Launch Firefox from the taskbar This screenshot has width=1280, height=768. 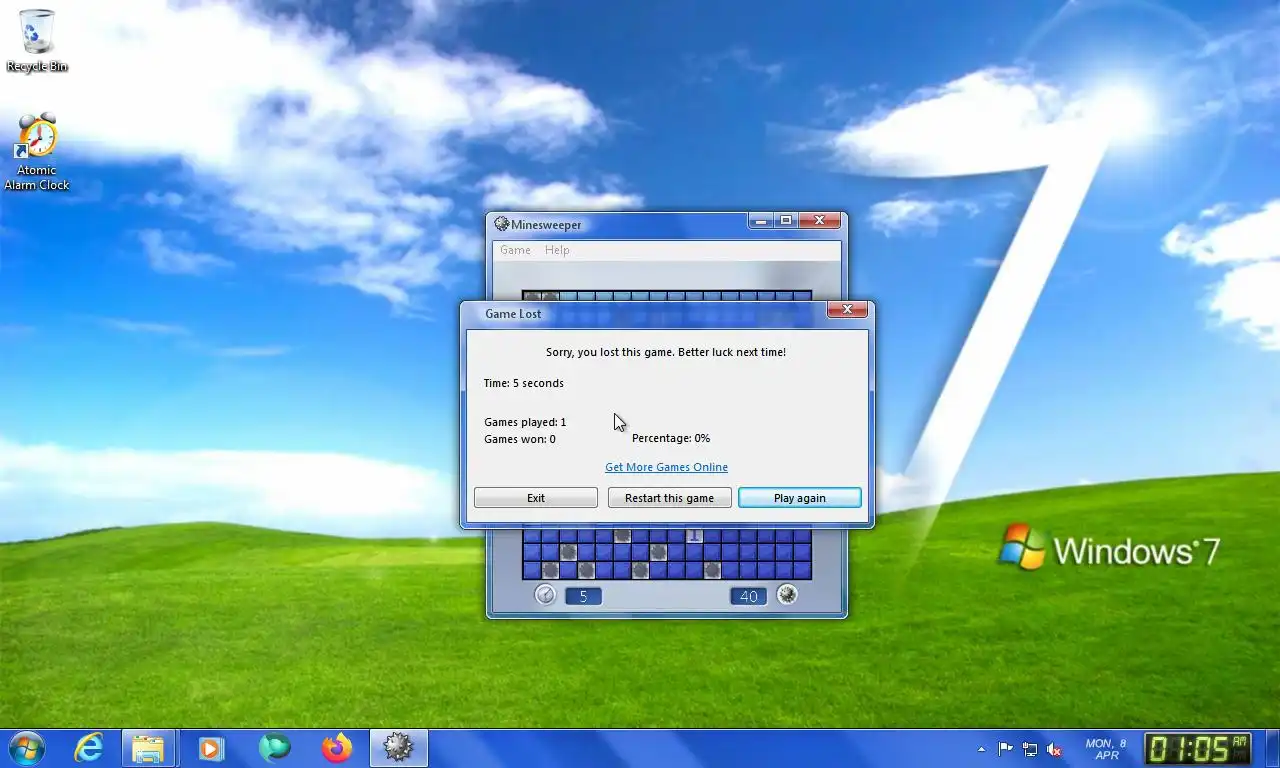[337, 747]
